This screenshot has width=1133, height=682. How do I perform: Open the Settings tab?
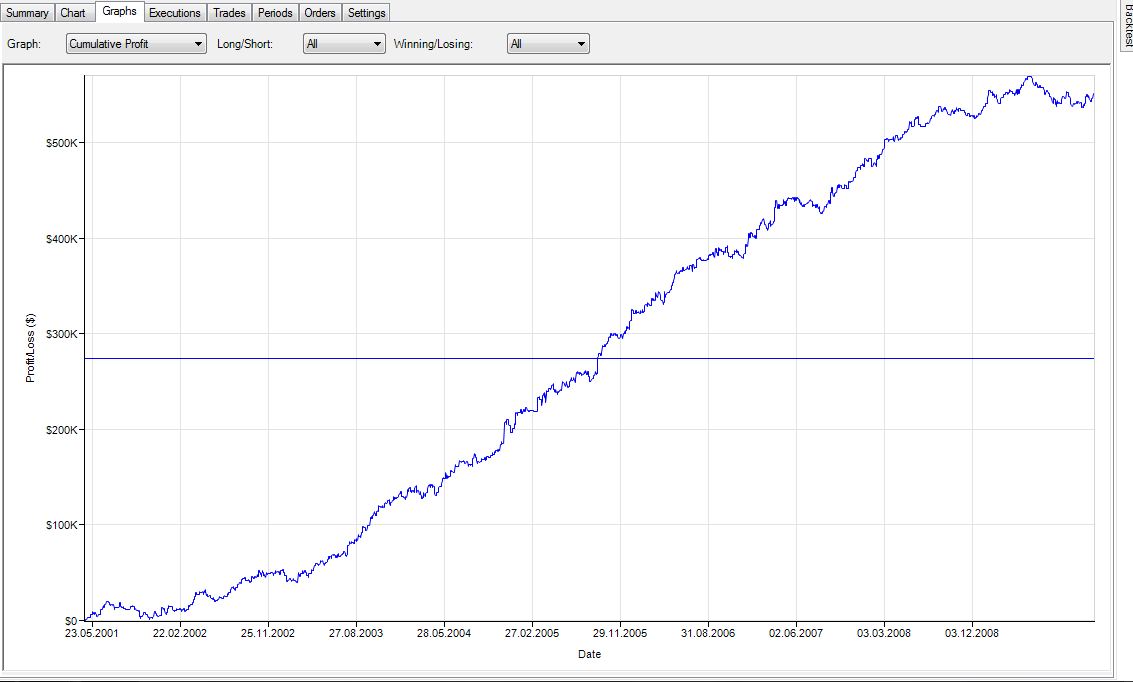(x=366, y=13)
